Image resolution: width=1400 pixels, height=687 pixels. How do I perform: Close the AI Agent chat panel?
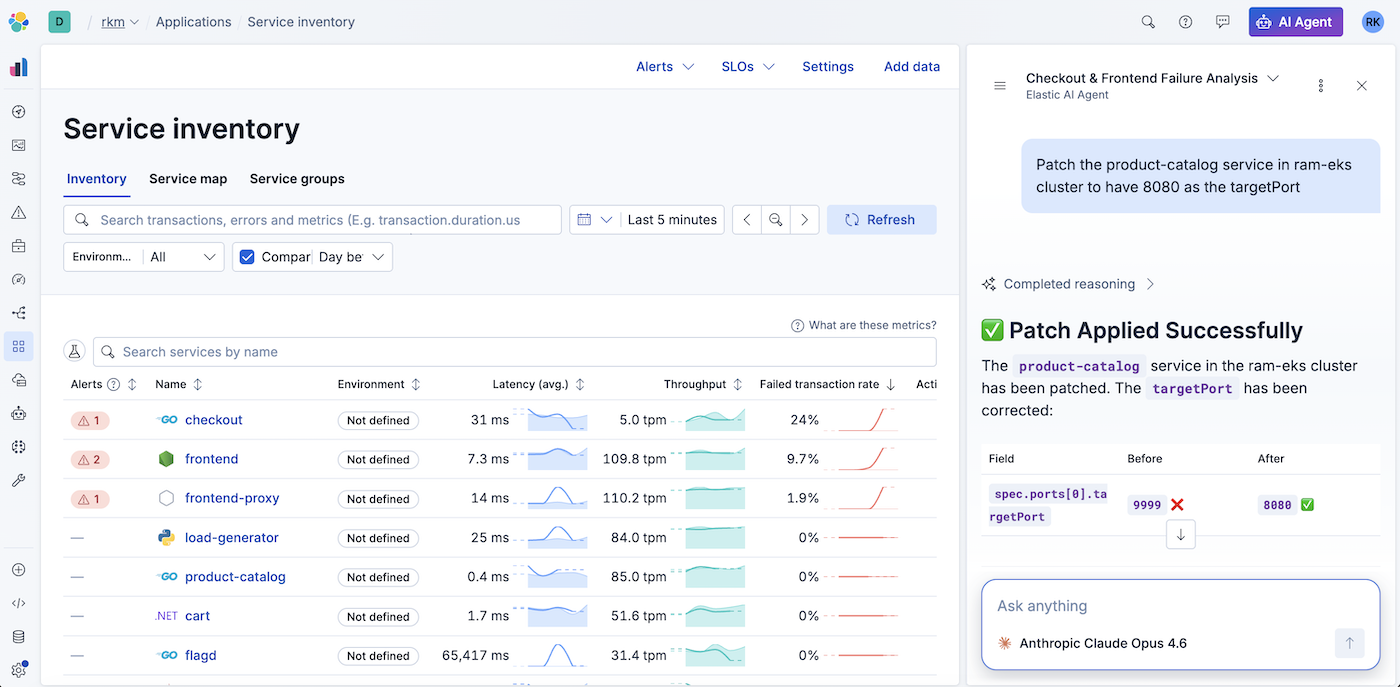[x=1361, y=86]
